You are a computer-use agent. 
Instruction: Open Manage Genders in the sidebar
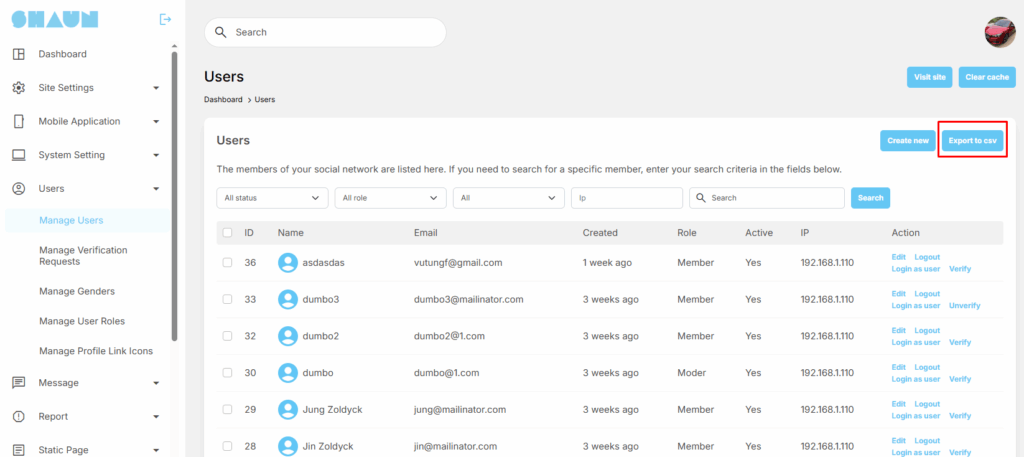click(x=76, y=291)
